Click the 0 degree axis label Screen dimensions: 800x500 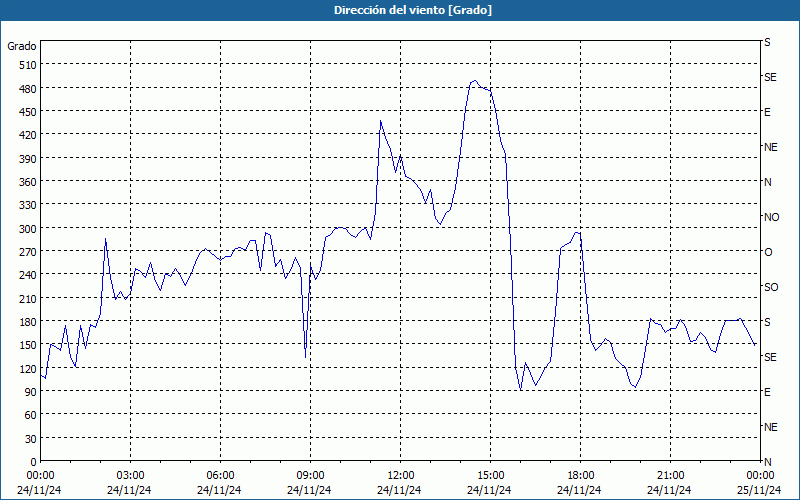[x=34, y=462]
